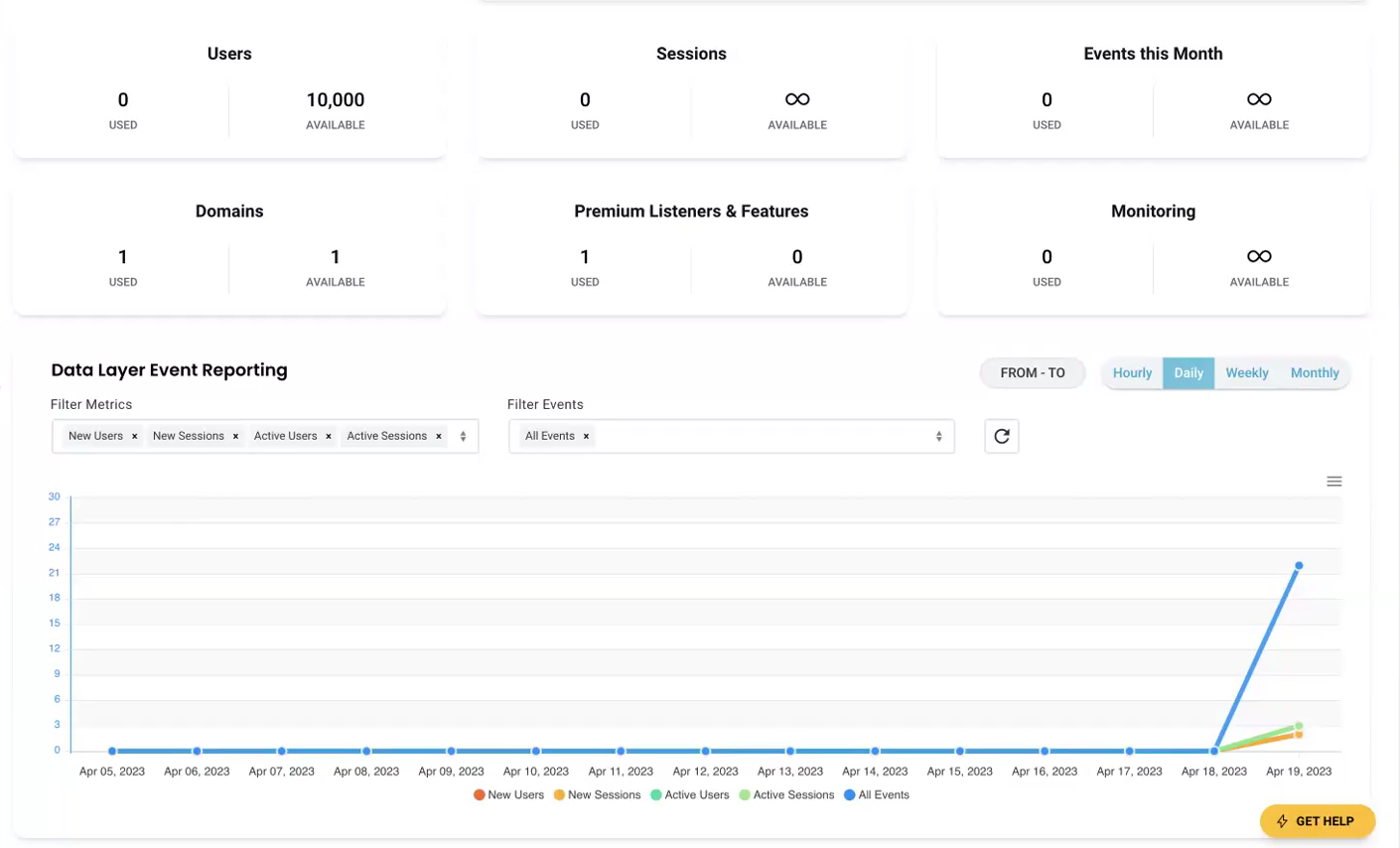Click the New Sessions orange end data point
This screenshot has height=848, width=1400.
point(1299,735)
